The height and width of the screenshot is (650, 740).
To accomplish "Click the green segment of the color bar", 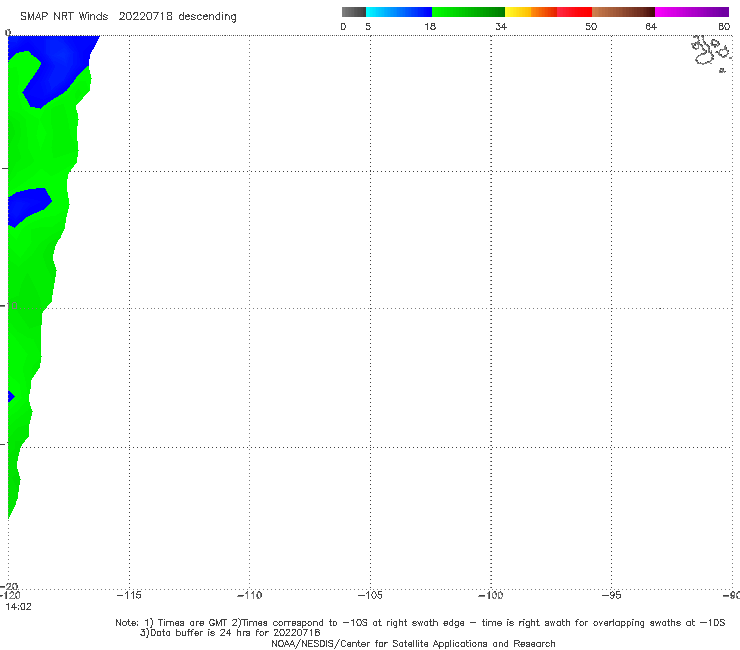I will point(468,12).
